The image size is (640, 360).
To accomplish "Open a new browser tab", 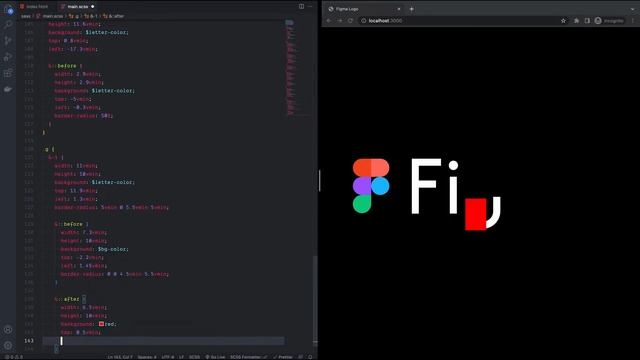I will [411, 9].
